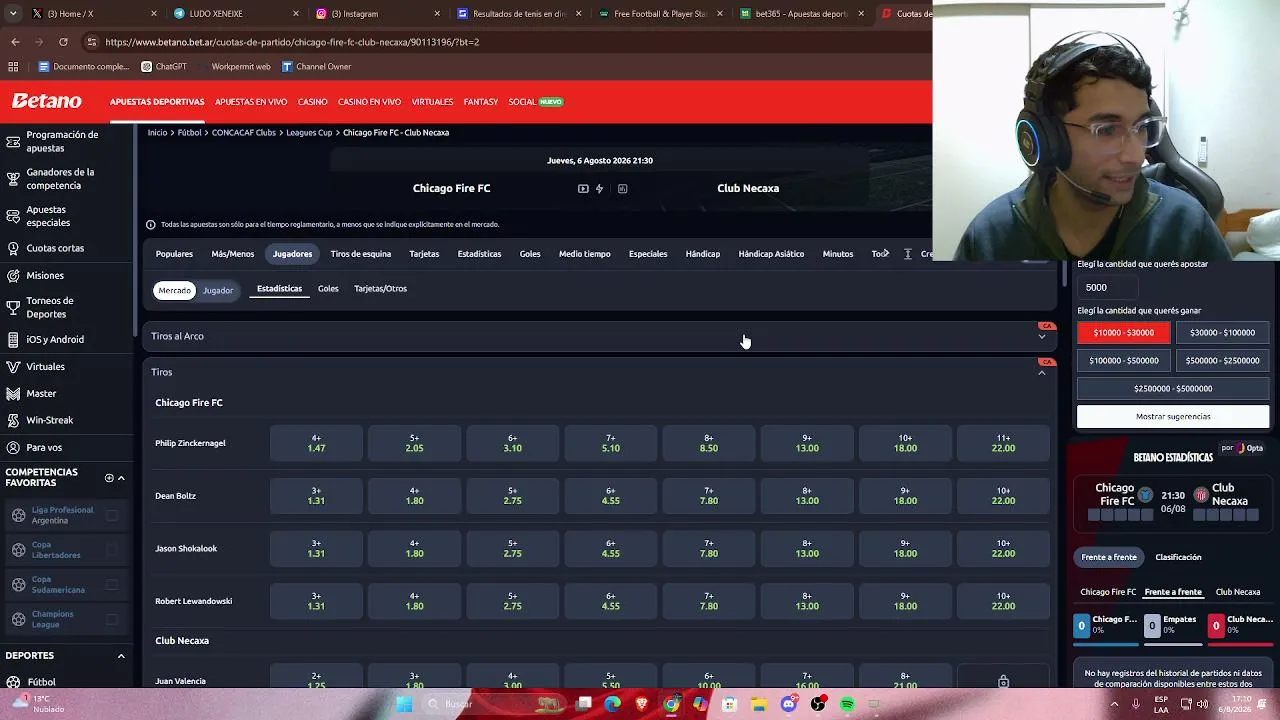1280x720 pixels.
Task: Click the lightning bolt icon in match header
Action: (599, 188)
